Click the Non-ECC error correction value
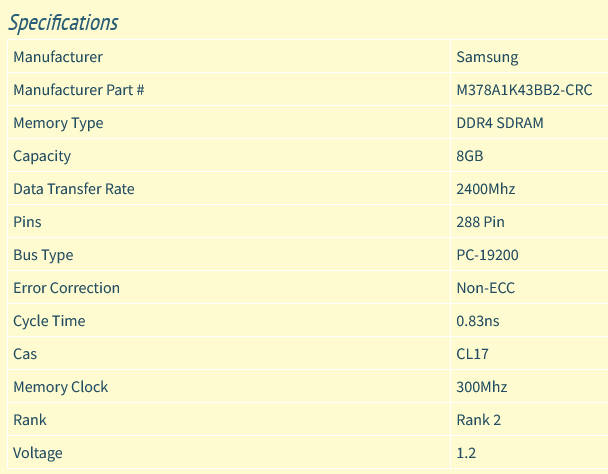This screenshot has height=474, width=608. (x=486, y=288)
